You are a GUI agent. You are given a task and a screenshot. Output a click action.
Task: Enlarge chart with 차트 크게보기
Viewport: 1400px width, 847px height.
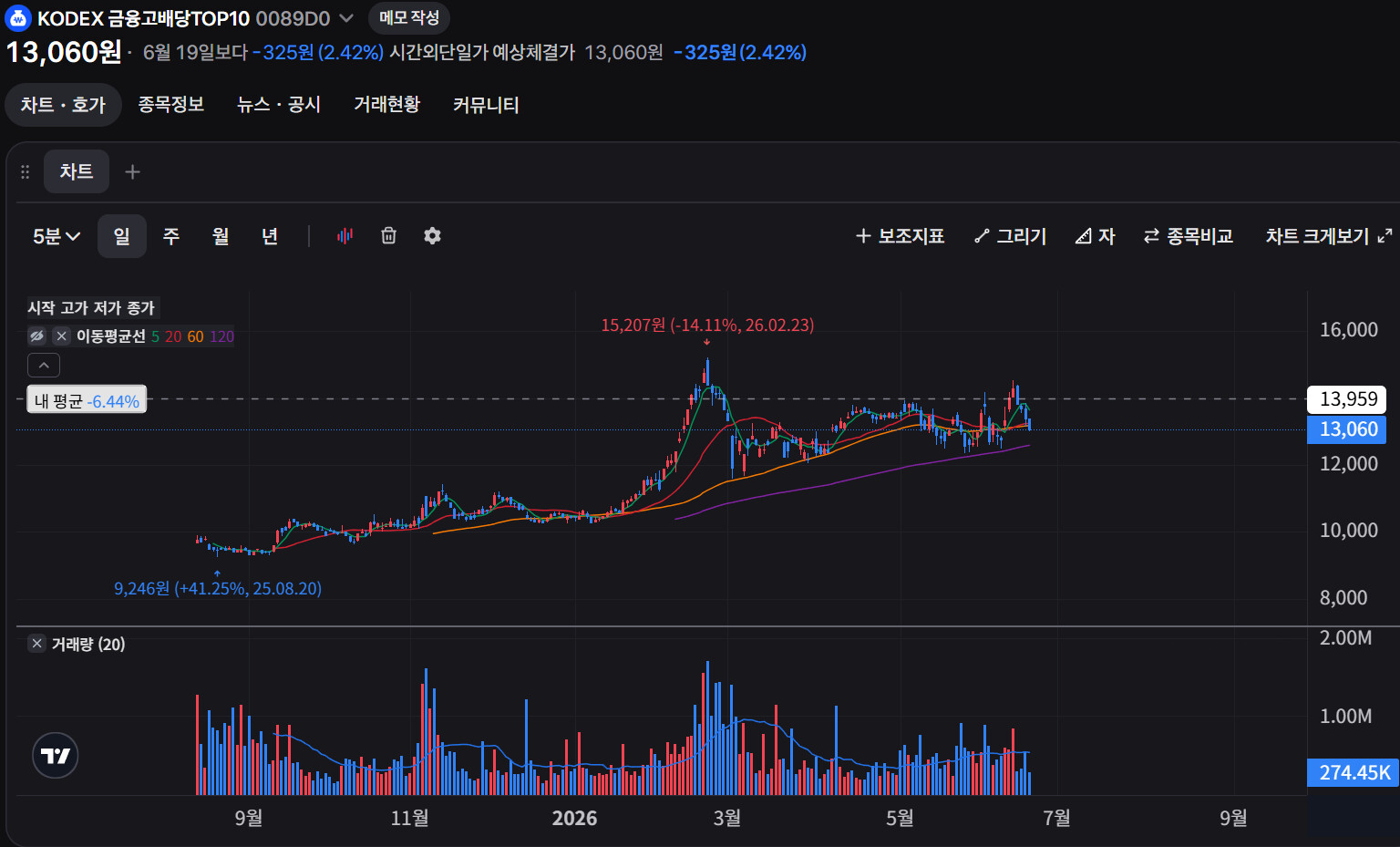[1328, 236]
